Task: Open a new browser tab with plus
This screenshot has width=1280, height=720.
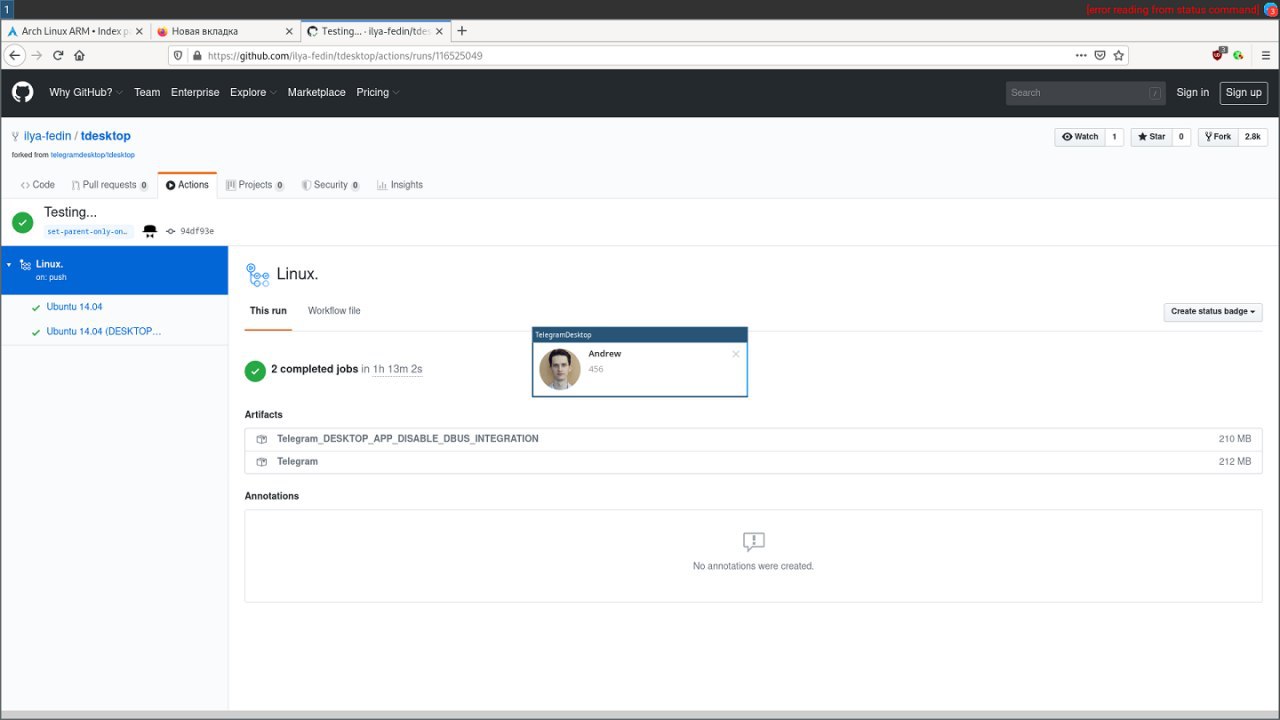Action: [462, 31]
